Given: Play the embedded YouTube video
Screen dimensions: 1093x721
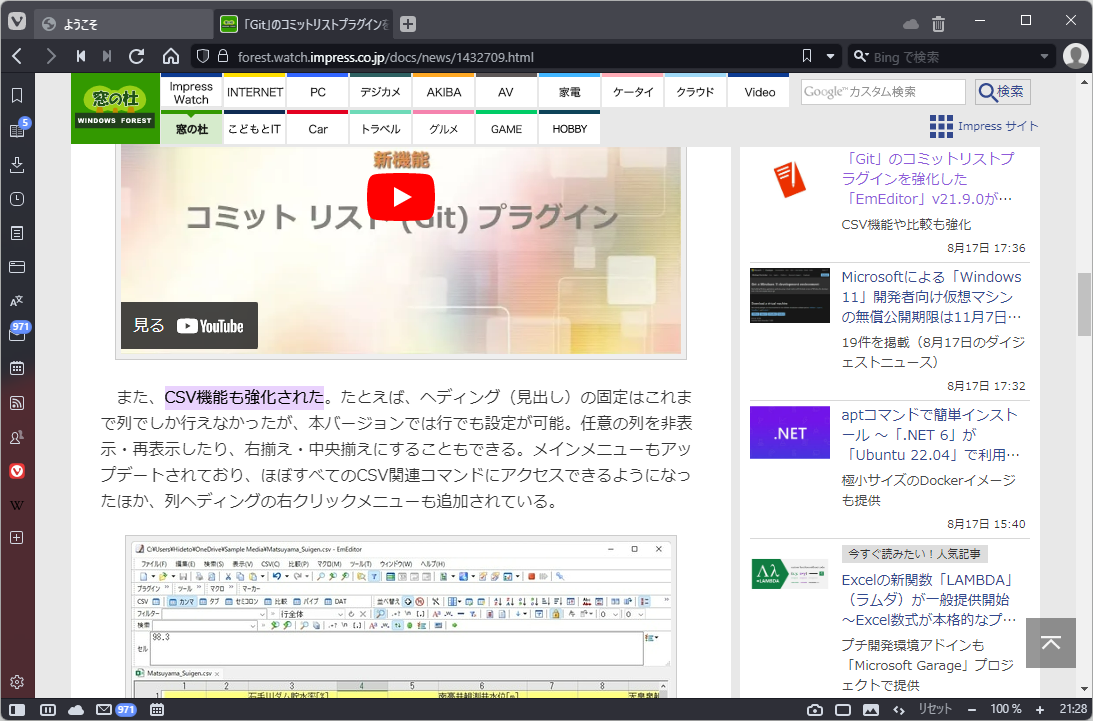Looking at the screenshot, I should (x=401, y=197).
